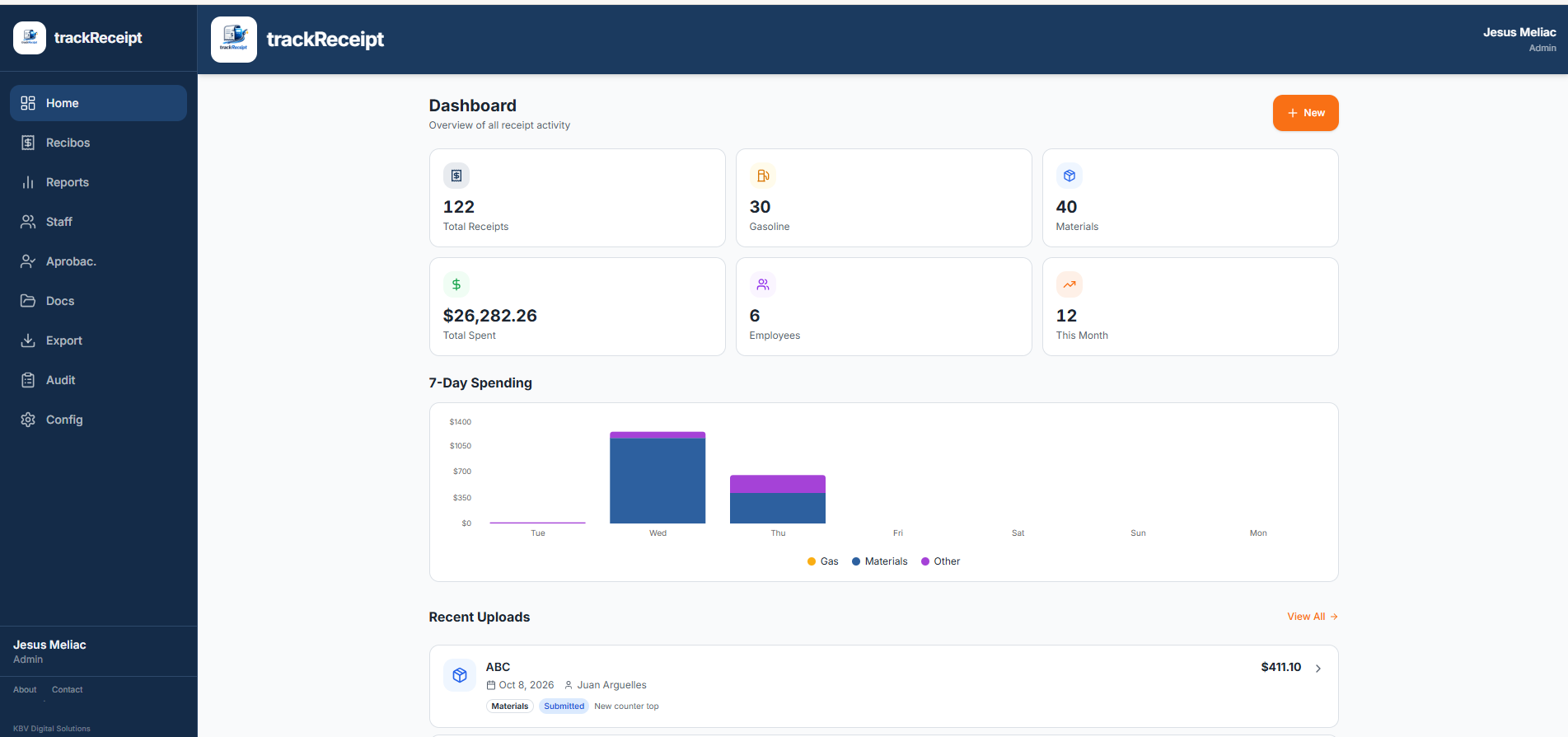The image size is (1568, 737).
Task: Go to the Staff menu item
Action: [98, 222]
